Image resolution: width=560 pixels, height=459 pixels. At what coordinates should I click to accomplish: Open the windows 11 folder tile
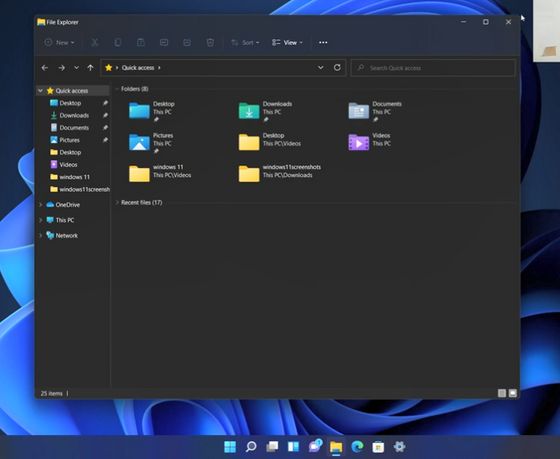(x=160, y=173)
